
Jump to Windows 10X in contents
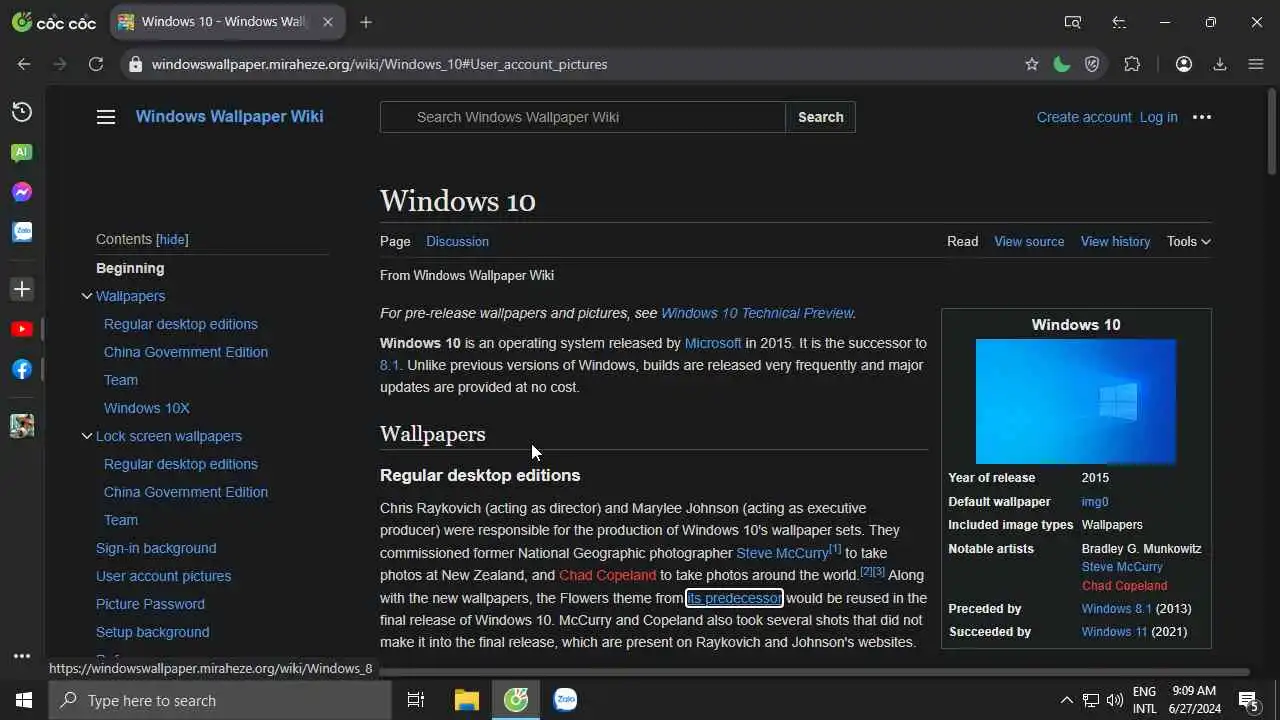[x=146, y=408]
